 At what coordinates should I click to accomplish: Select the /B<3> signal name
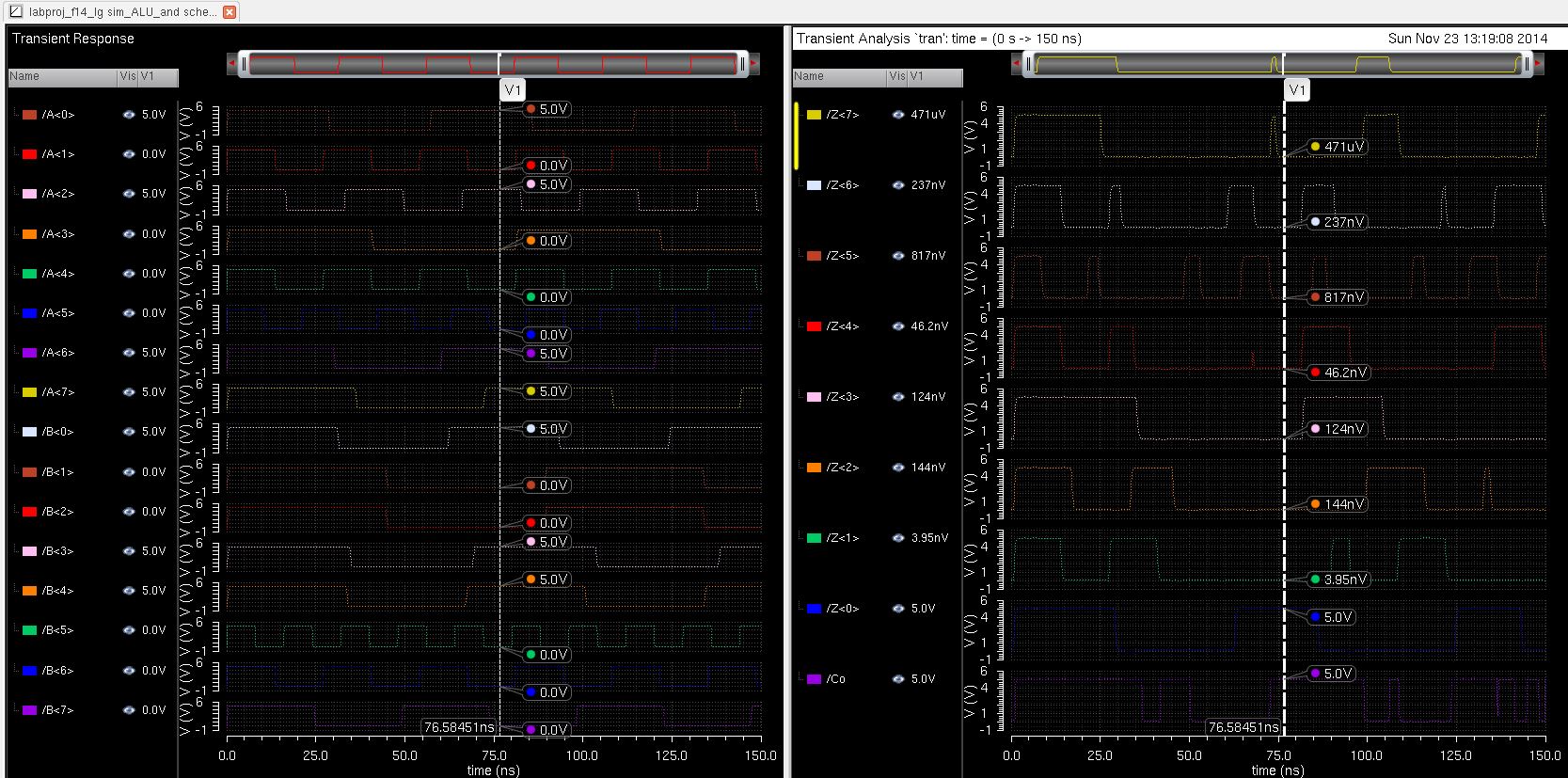[x=57, y=551]
